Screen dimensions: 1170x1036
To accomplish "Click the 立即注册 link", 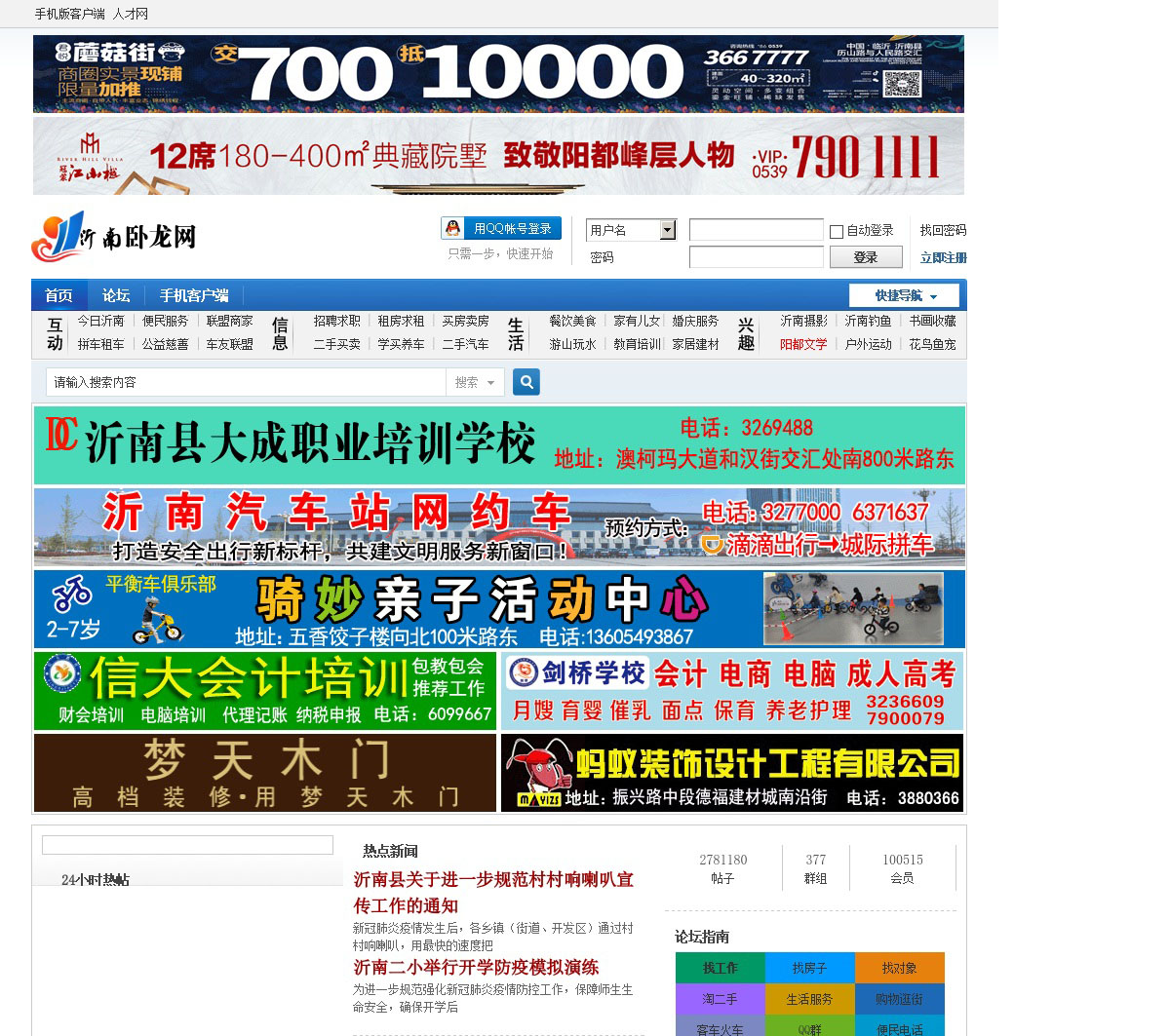I will click(x=943, y=257).
